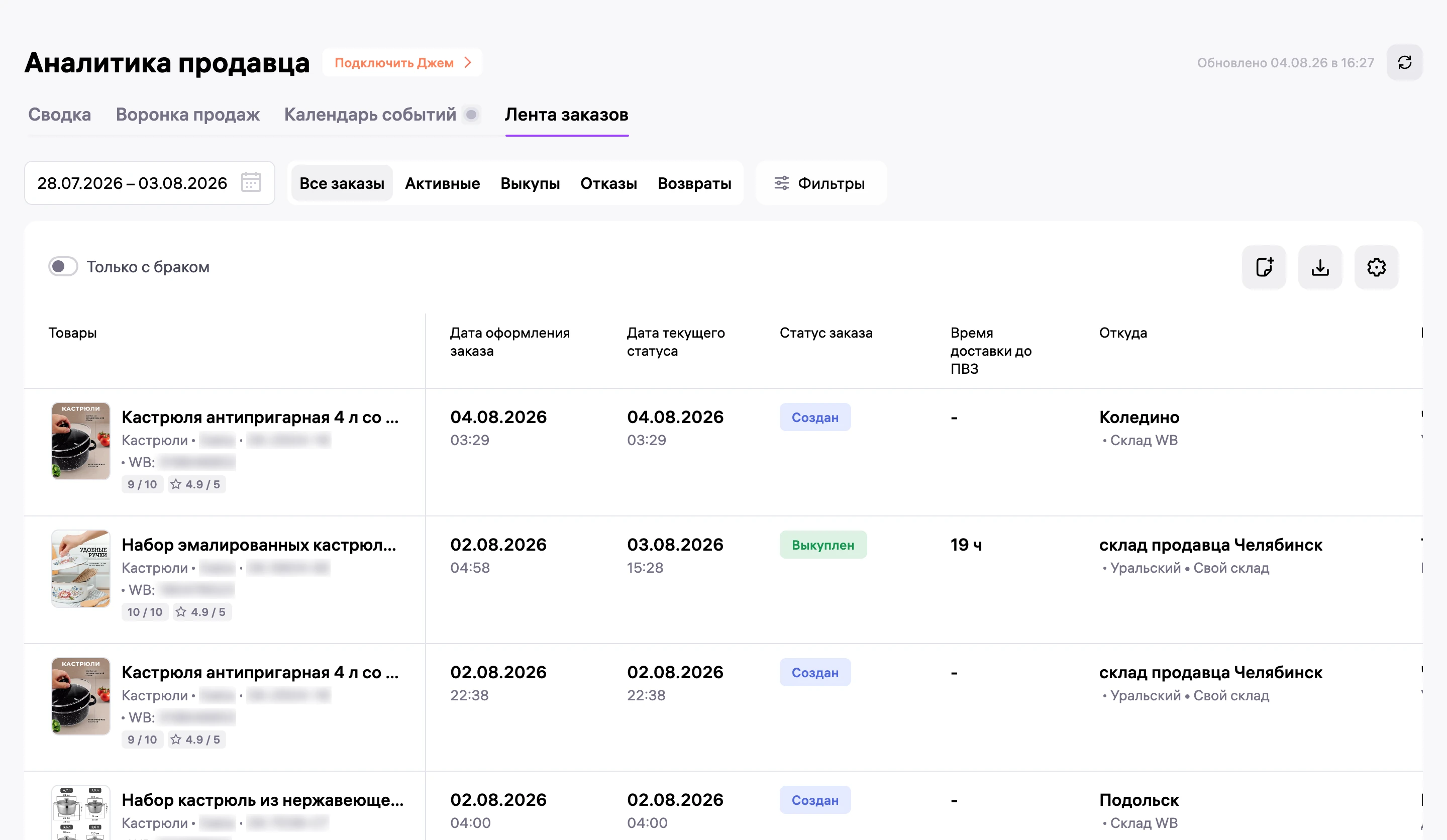
Task: Open table settings gear icon
Action: click(x=1376, y=267)
